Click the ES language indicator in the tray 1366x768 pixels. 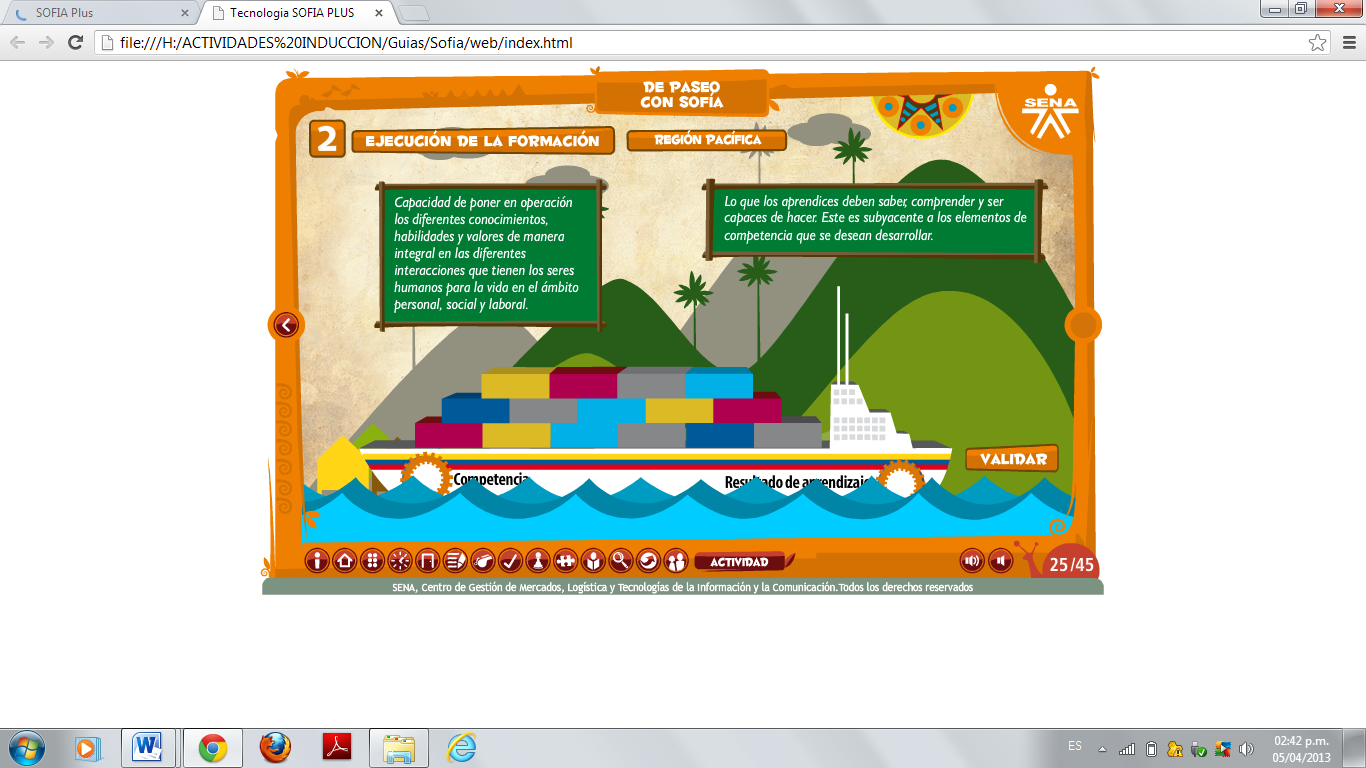point(1075,746)
